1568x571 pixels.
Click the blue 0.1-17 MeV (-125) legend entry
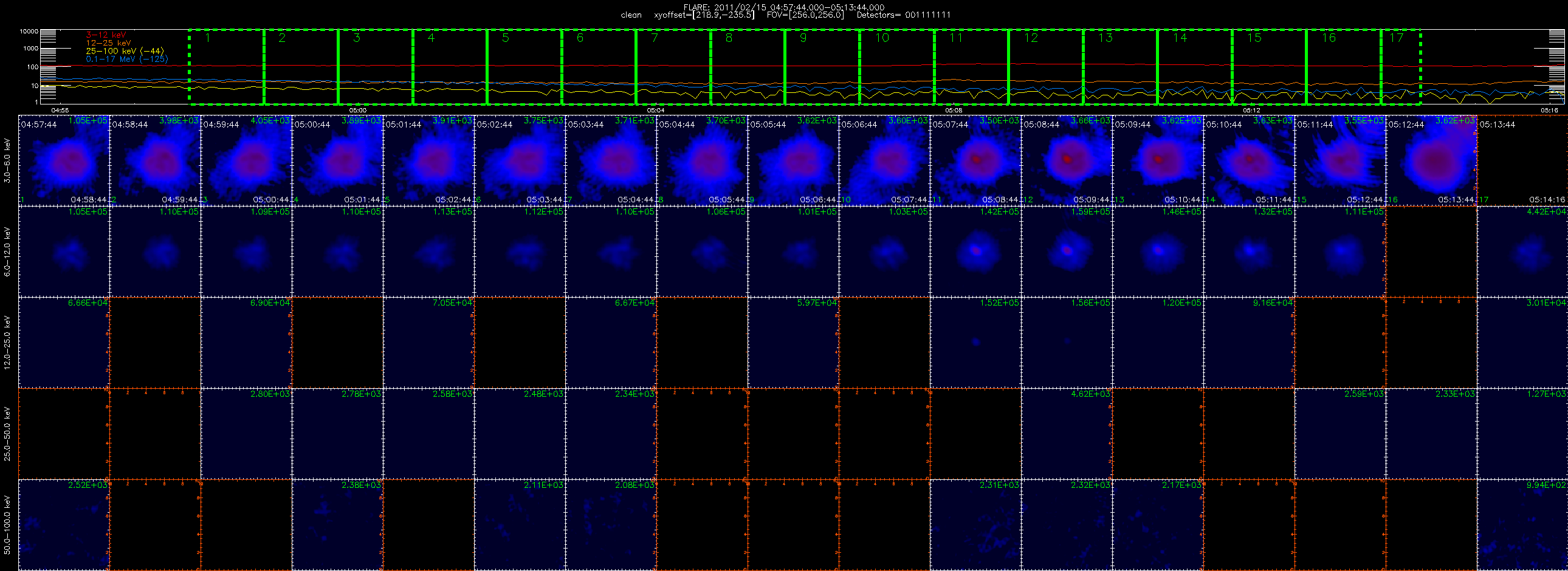coord(126,59)
